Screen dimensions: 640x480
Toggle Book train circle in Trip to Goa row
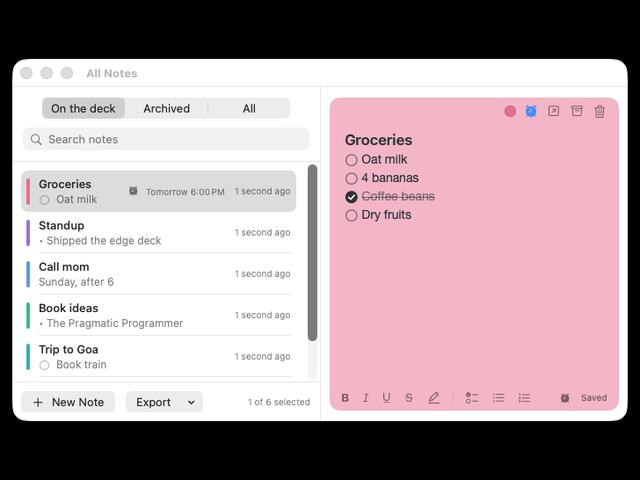click(x=44, y=365)
